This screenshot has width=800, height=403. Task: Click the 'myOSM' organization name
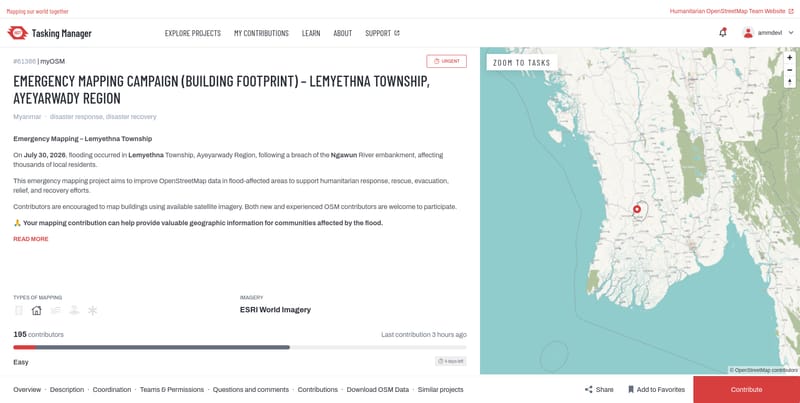tap(53, 61)
